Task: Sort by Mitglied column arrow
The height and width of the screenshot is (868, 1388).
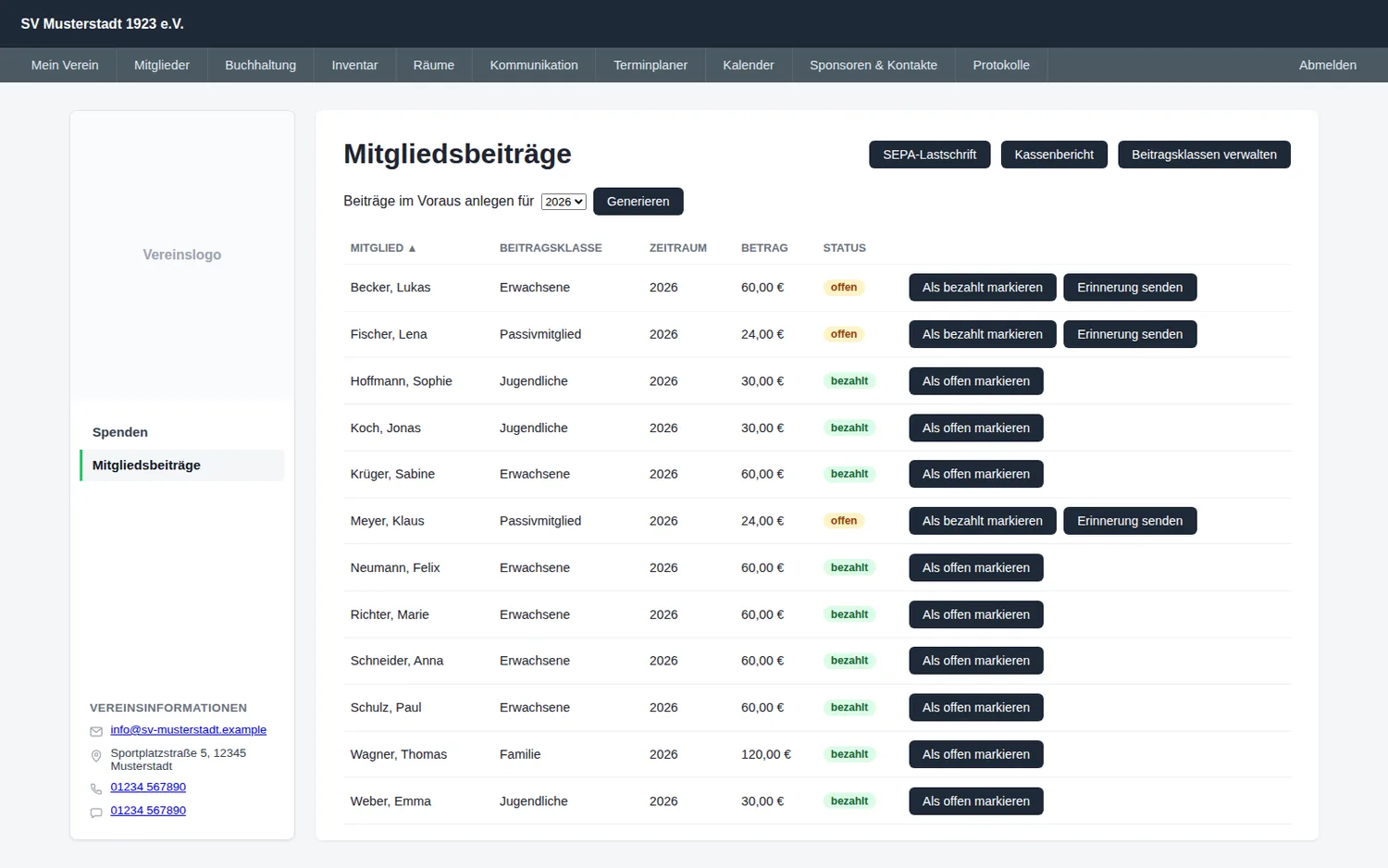Action: 412,248
